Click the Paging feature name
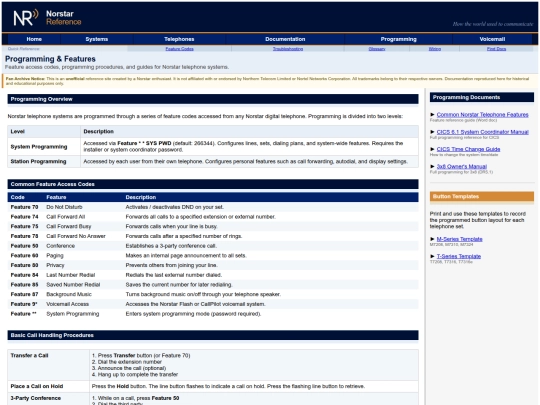Image resolution: width=540 pixels, height=405 pixels. 55,256
